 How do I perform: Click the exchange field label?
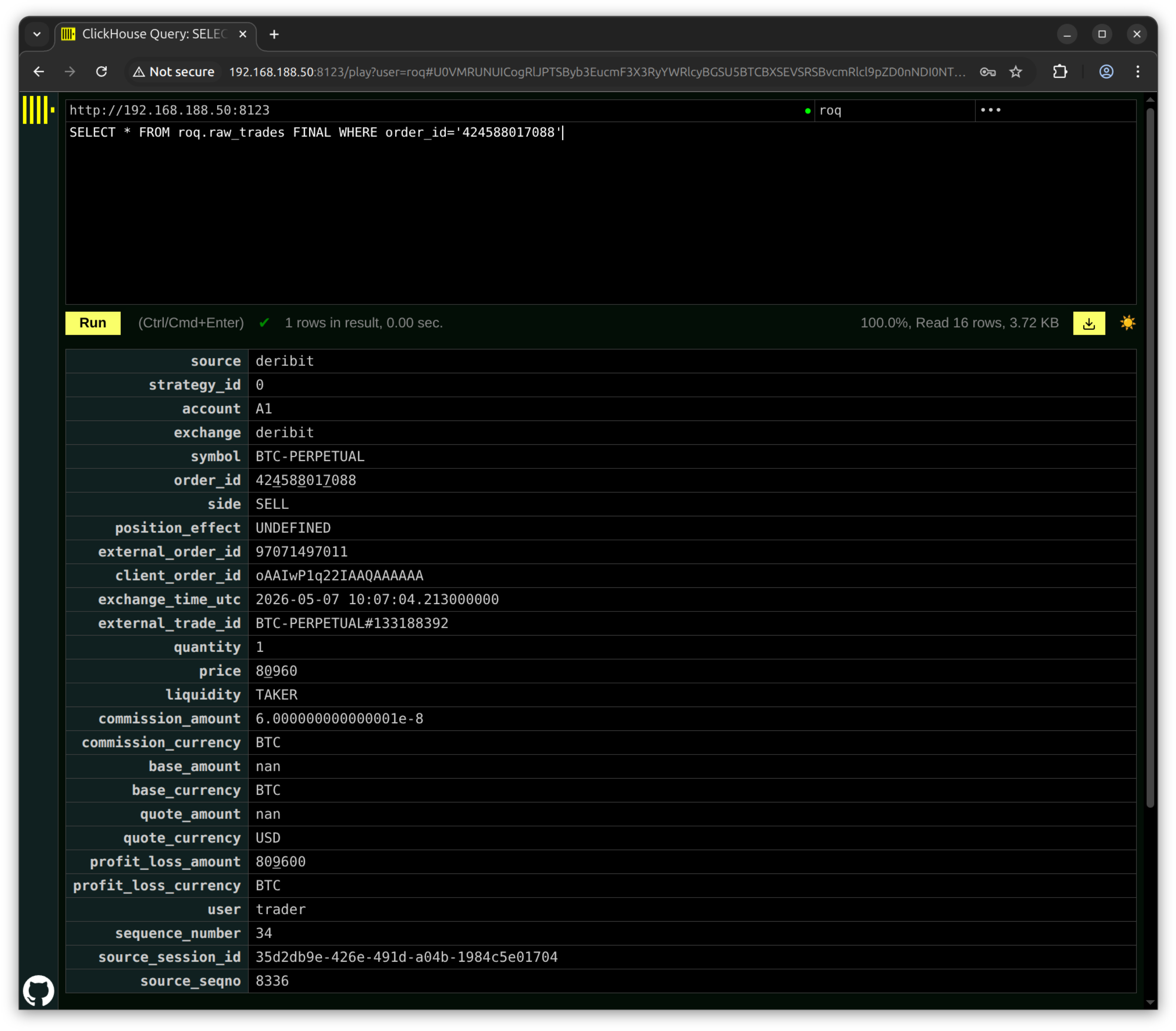(x=207, y=433)
